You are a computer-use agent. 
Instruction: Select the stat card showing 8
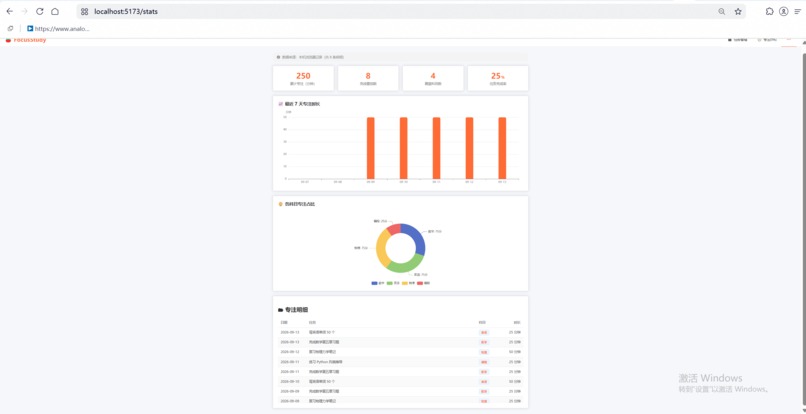click(x=368, y=78)
